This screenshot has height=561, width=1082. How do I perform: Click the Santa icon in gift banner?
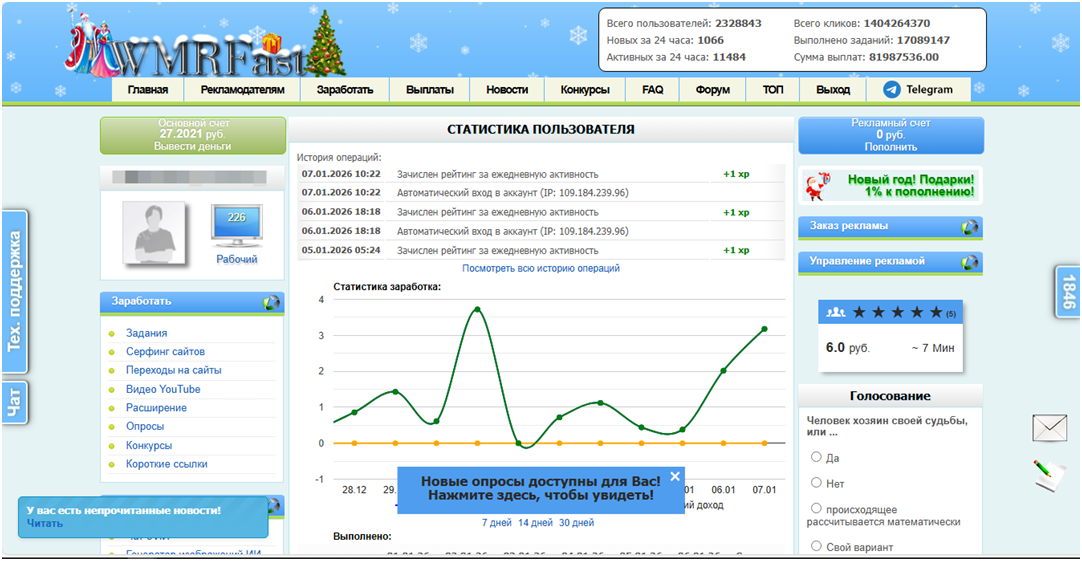tap(818, 186)
